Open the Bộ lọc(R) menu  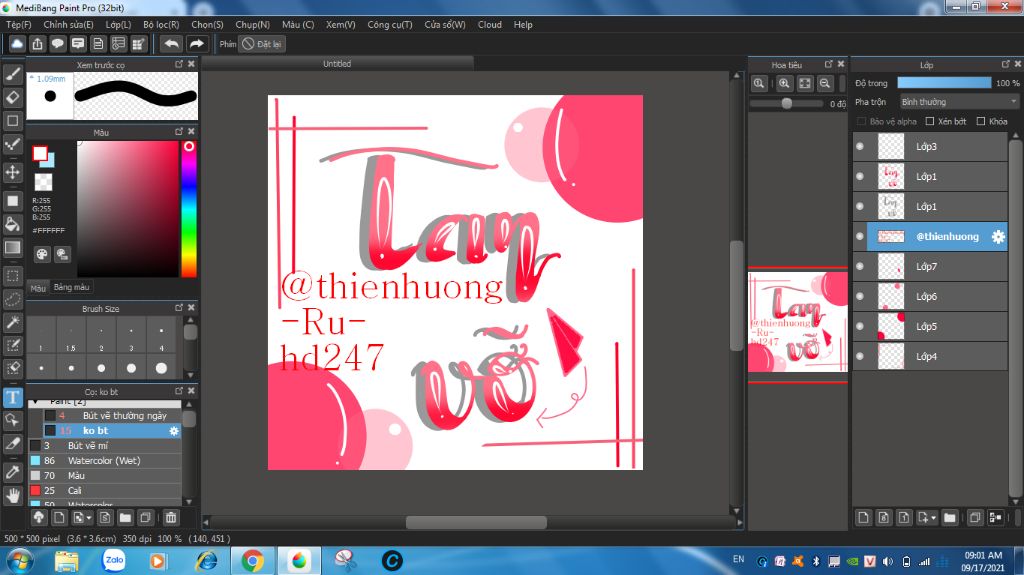tap(161, 25)
